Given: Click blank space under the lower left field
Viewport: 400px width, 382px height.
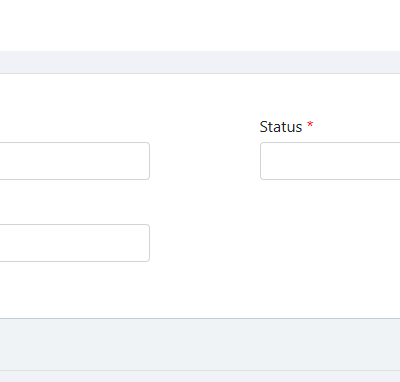Looking at the screenshot, I should pyautogui.click(x=75, y=289).
